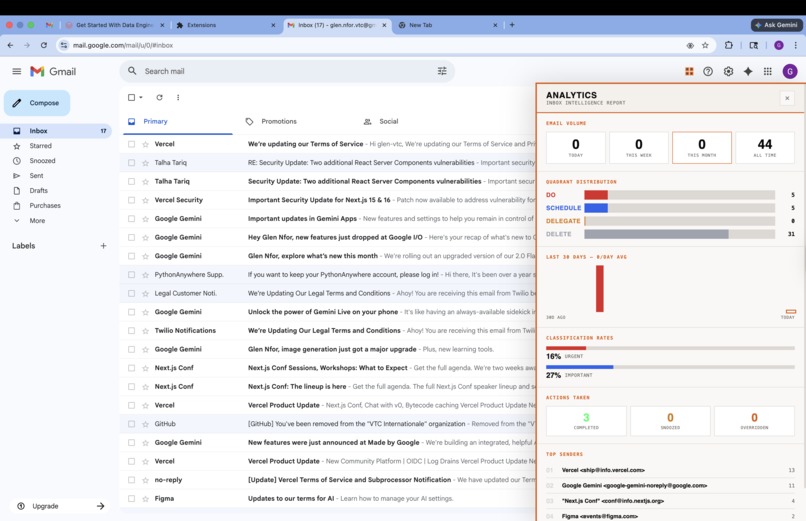Star the Twilio Notifications email
Screen dimensions: 806x521
pos(145,330)
